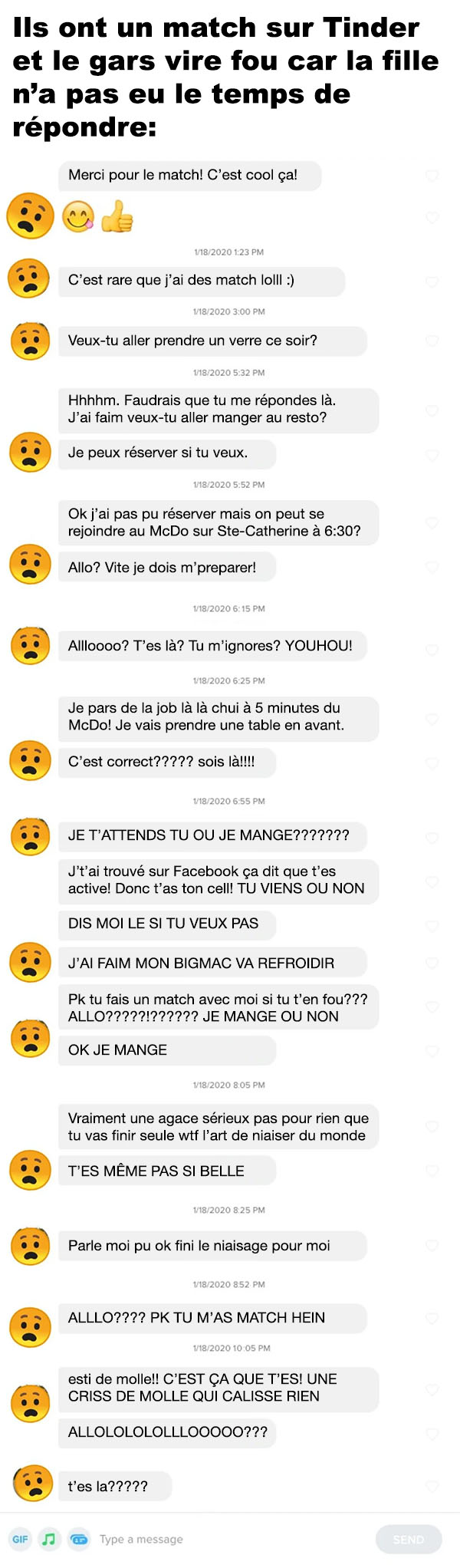
Task: Like the 'Veux-tu aller prendre un verre' message
Action: [x=432, y=341]
